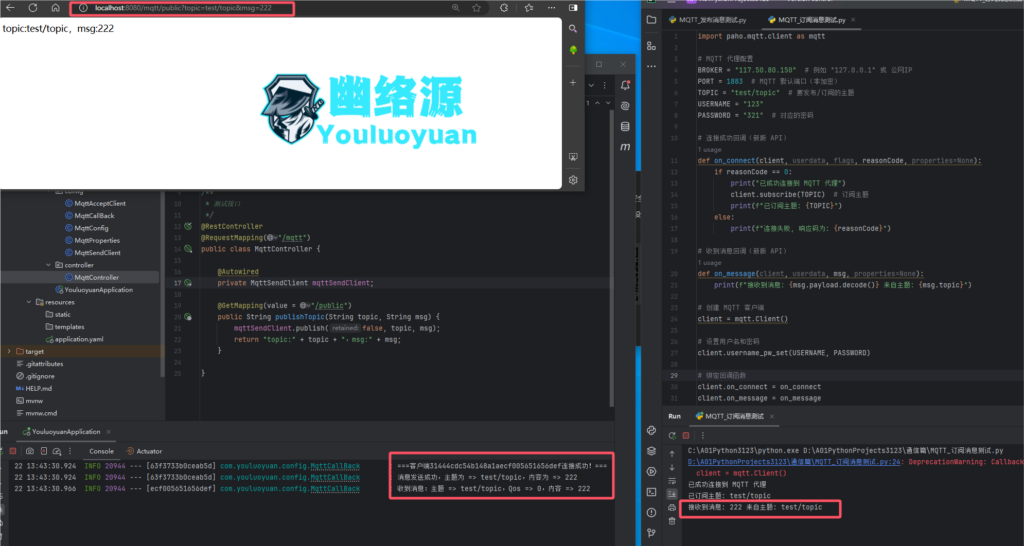Toggle scroll to end in PyCharm console
The height and width of the screenshot is (546, 1024).
672,494
